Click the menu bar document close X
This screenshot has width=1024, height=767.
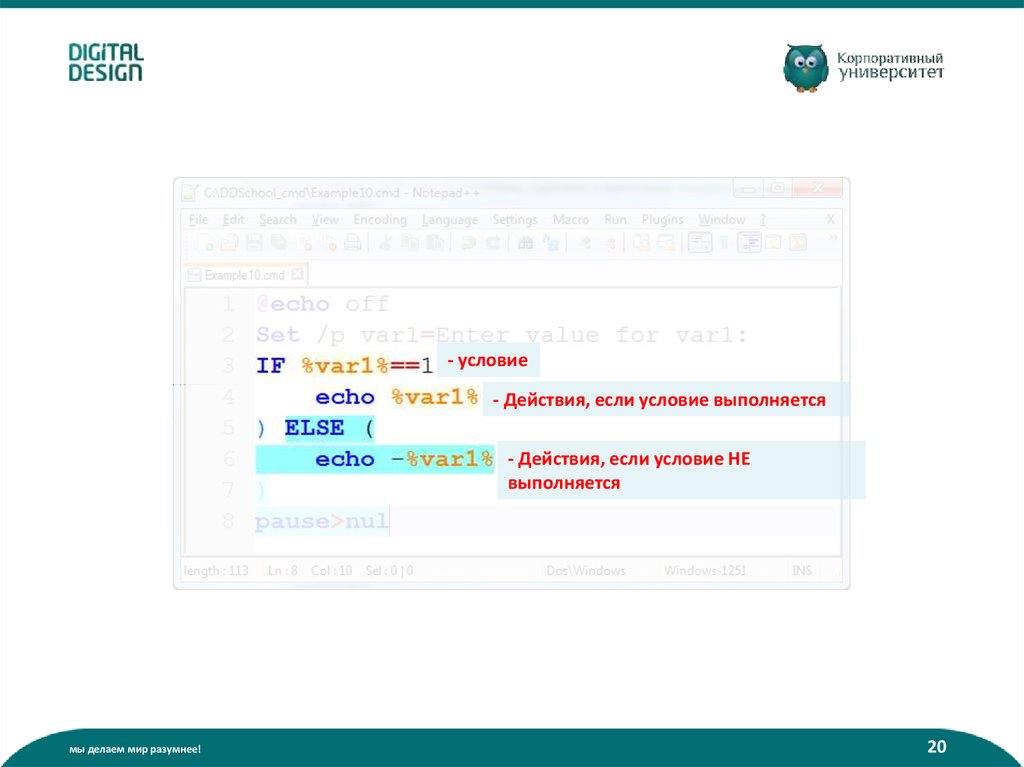(831, 220)
